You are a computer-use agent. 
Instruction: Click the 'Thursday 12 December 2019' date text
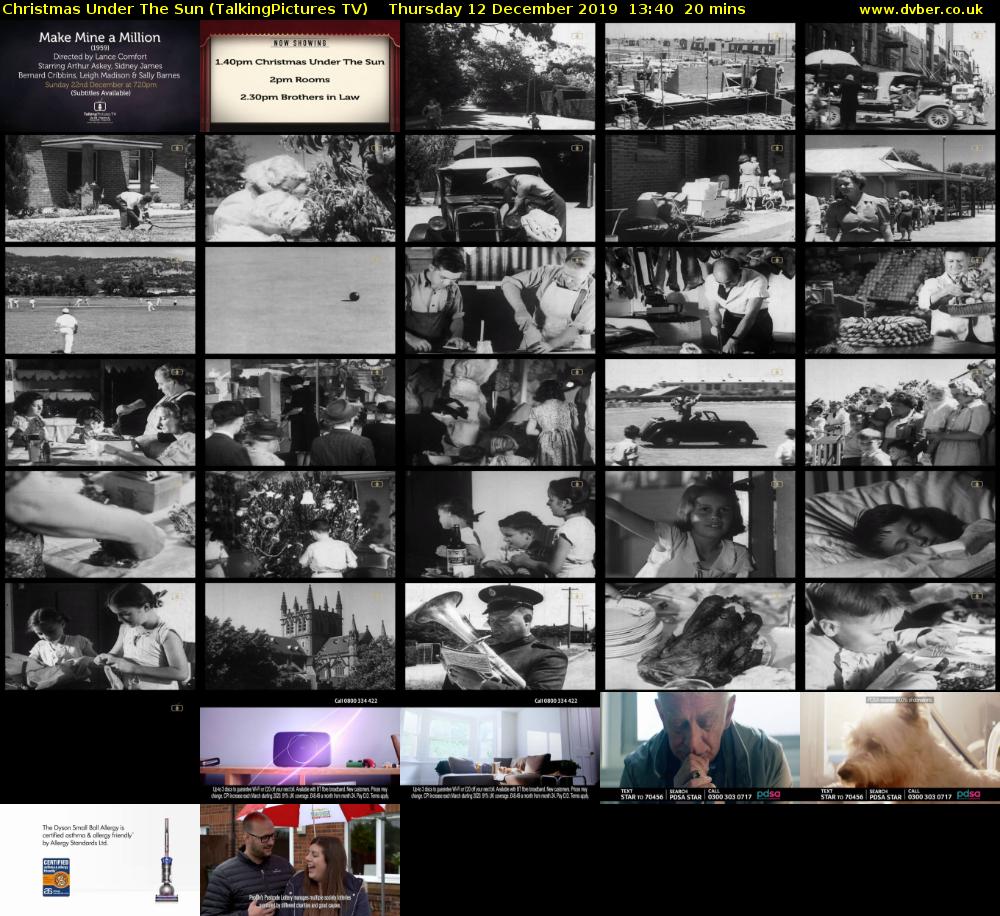[503, 10]
